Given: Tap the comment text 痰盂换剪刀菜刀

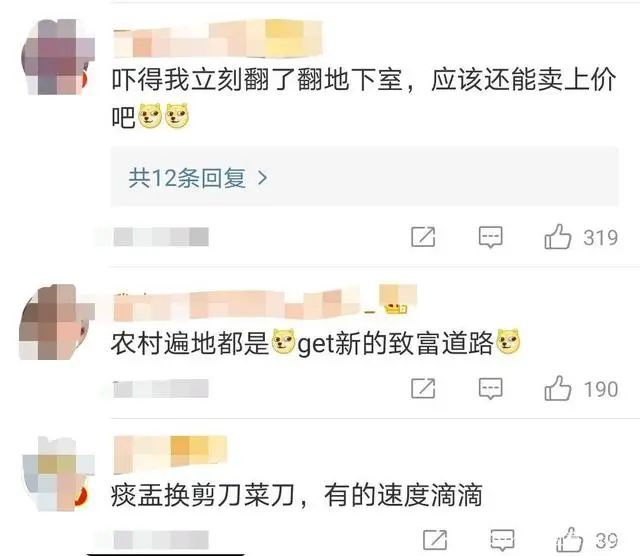Looking at the screenshot, I should click(202, 495).
